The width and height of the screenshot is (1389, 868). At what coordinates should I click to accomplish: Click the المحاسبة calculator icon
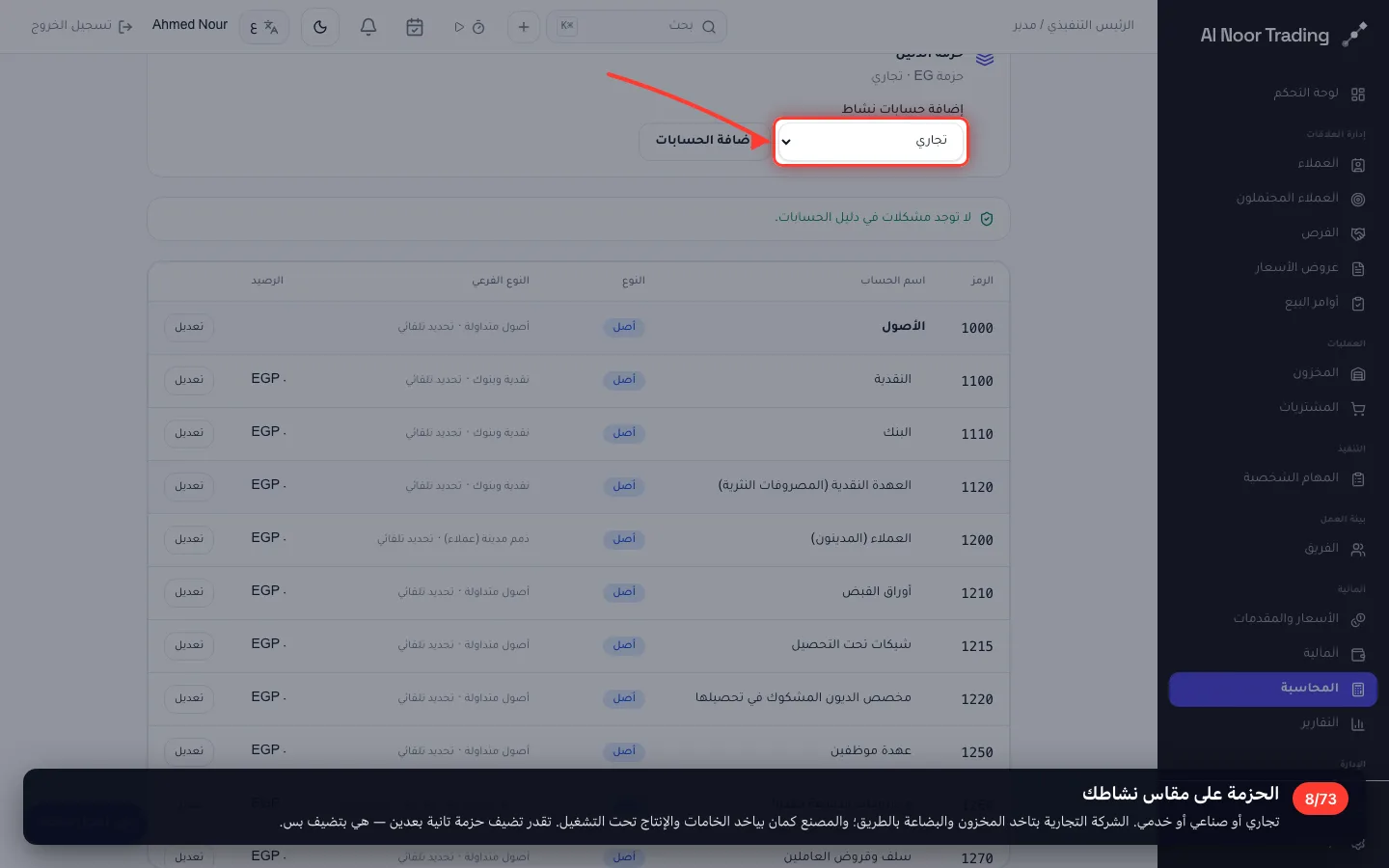[1358, 689]
